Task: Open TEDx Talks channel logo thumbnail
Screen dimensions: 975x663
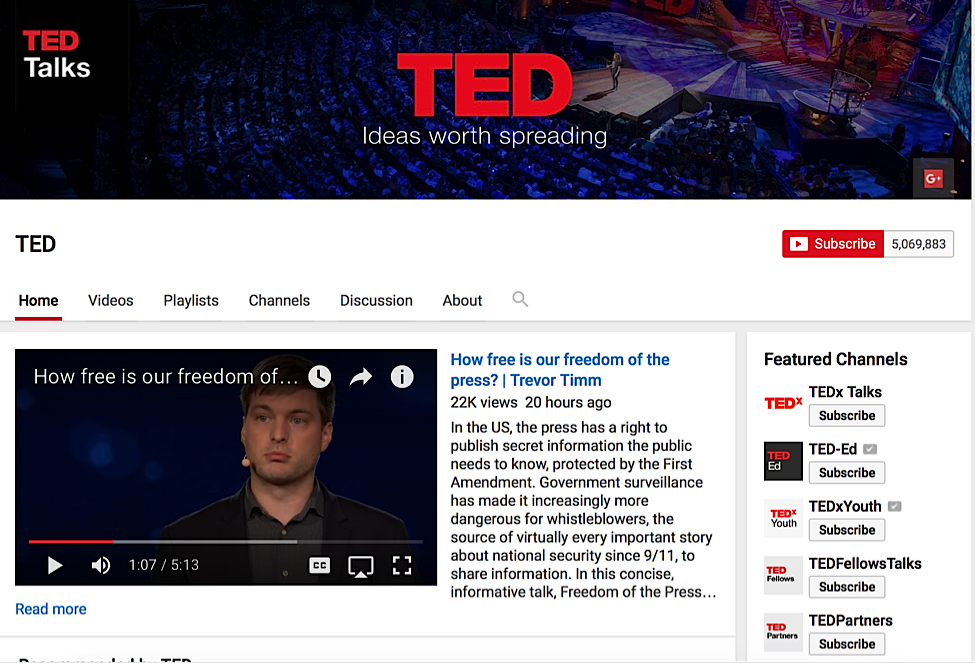Action: [783, 404]
